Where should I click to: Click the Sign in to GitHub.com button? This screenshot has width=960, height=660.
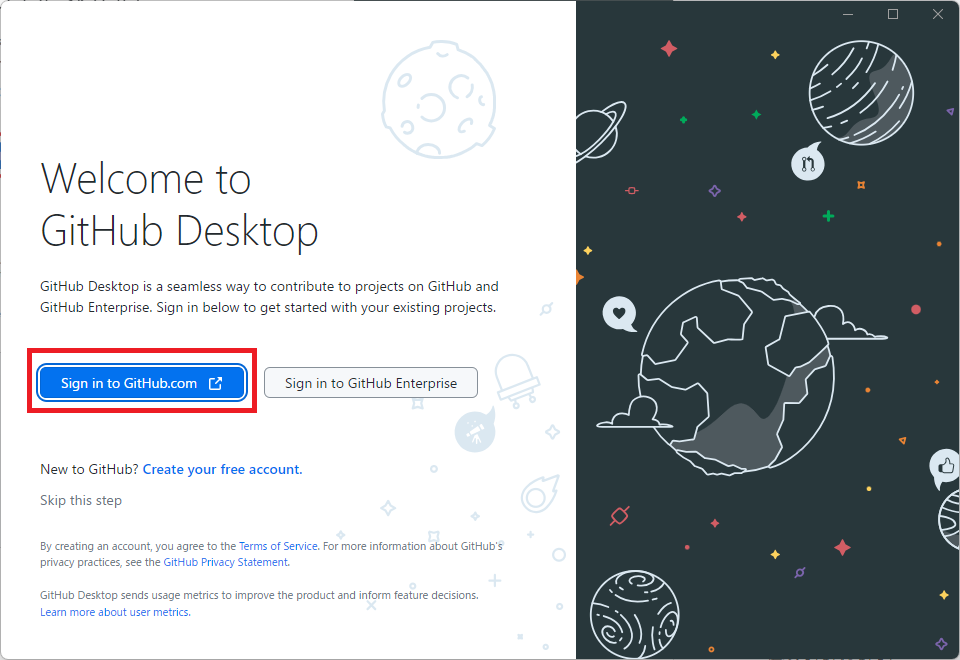(142, 383)
